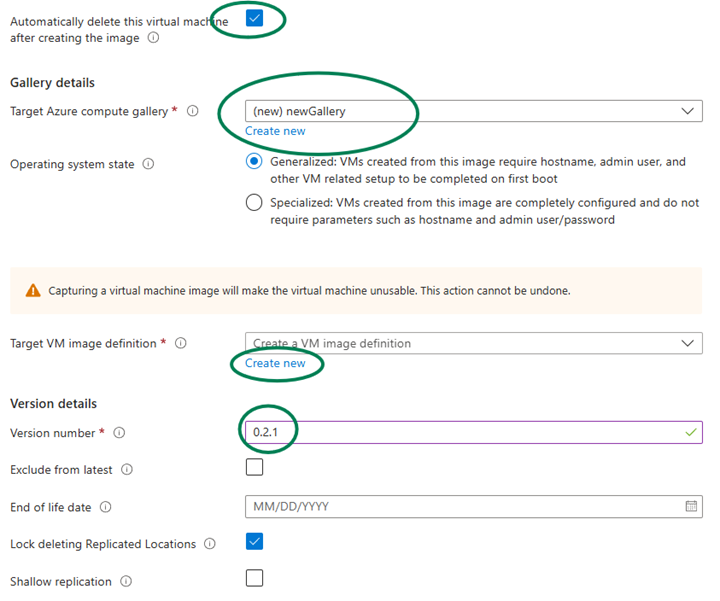Click the Version details heading
Image resolution: width=720 pixels, height=601 pixels.
(53, 404)
